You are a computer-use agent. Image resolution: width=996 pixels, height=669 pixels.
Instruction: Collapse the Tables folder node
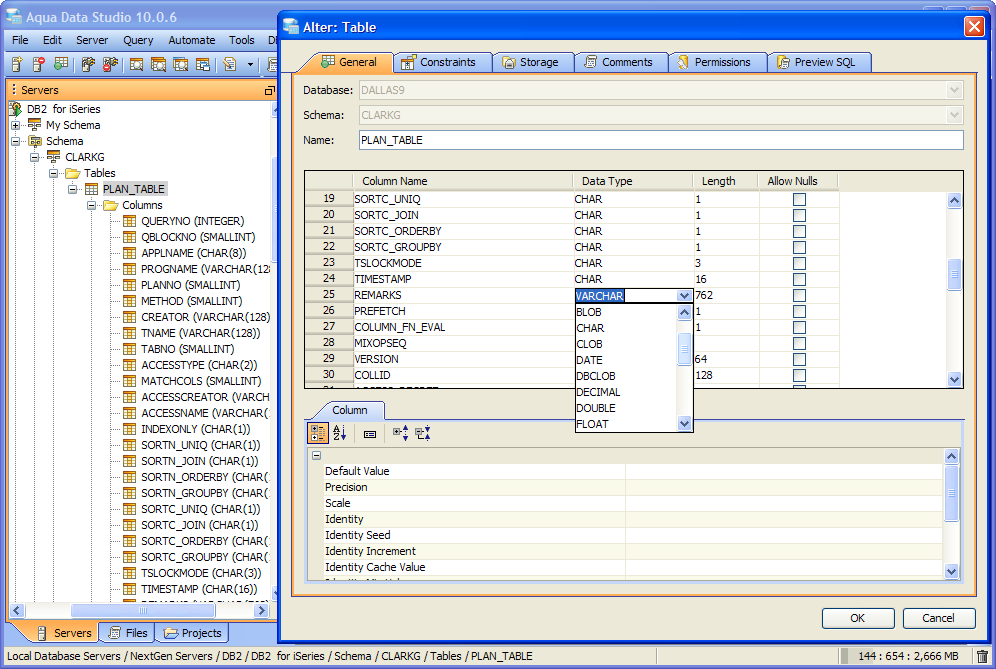pyautogui.click(x=54, y=173)
